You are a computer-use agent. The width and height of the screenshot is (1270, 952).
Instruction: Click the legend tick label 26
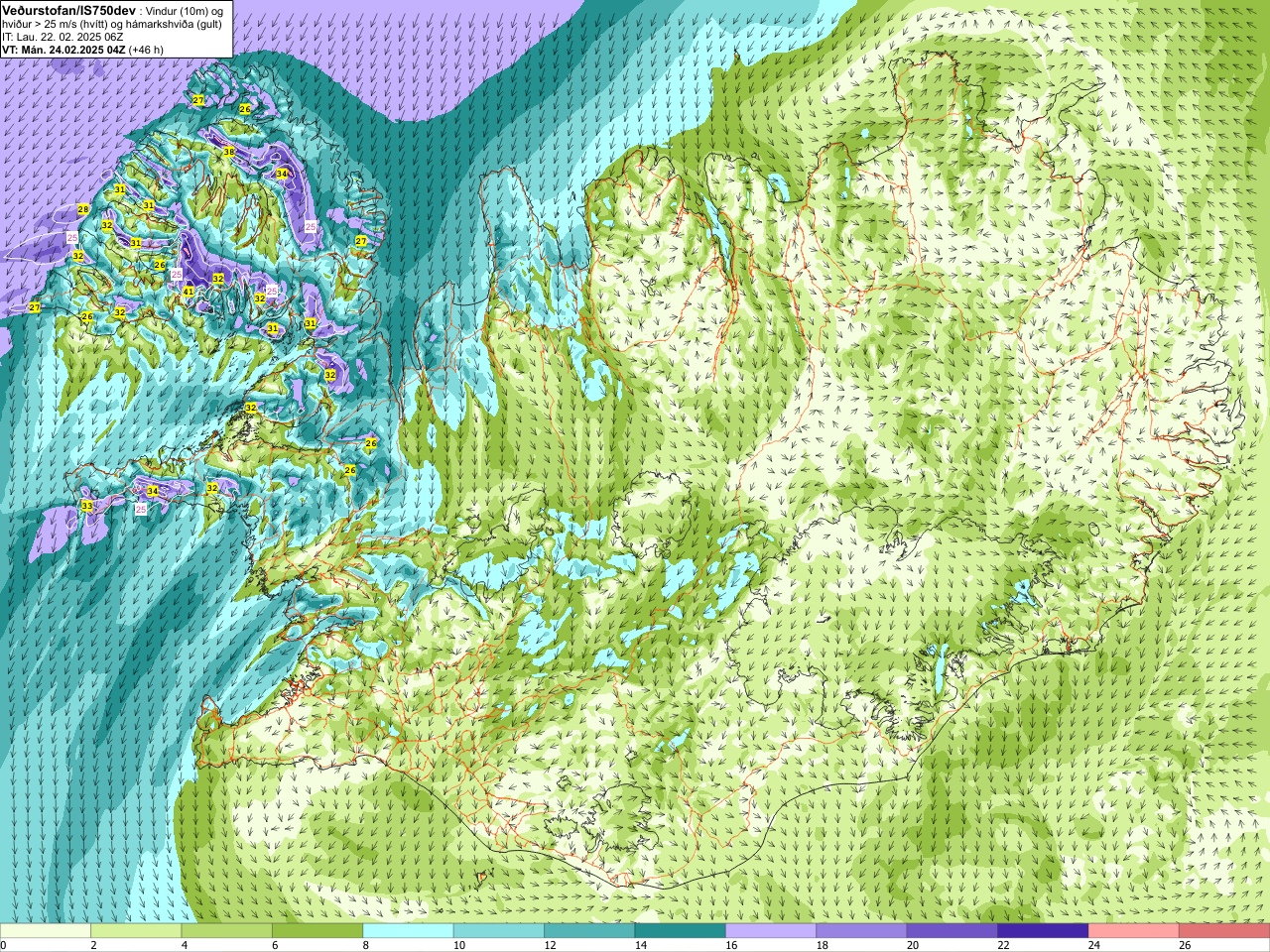click(x=1186, y=945)
